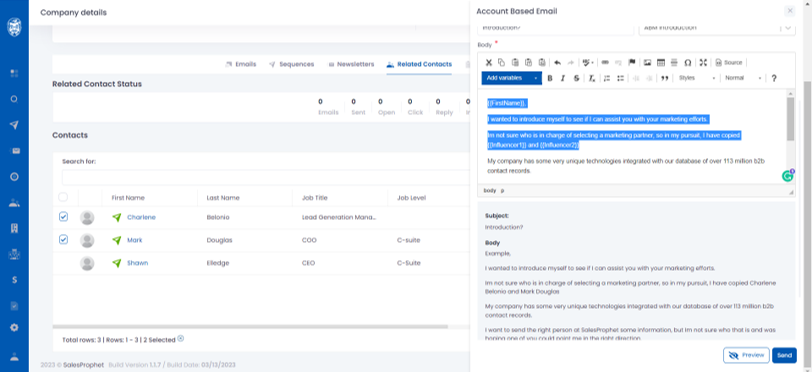Click the Preview button

point(746,355)
